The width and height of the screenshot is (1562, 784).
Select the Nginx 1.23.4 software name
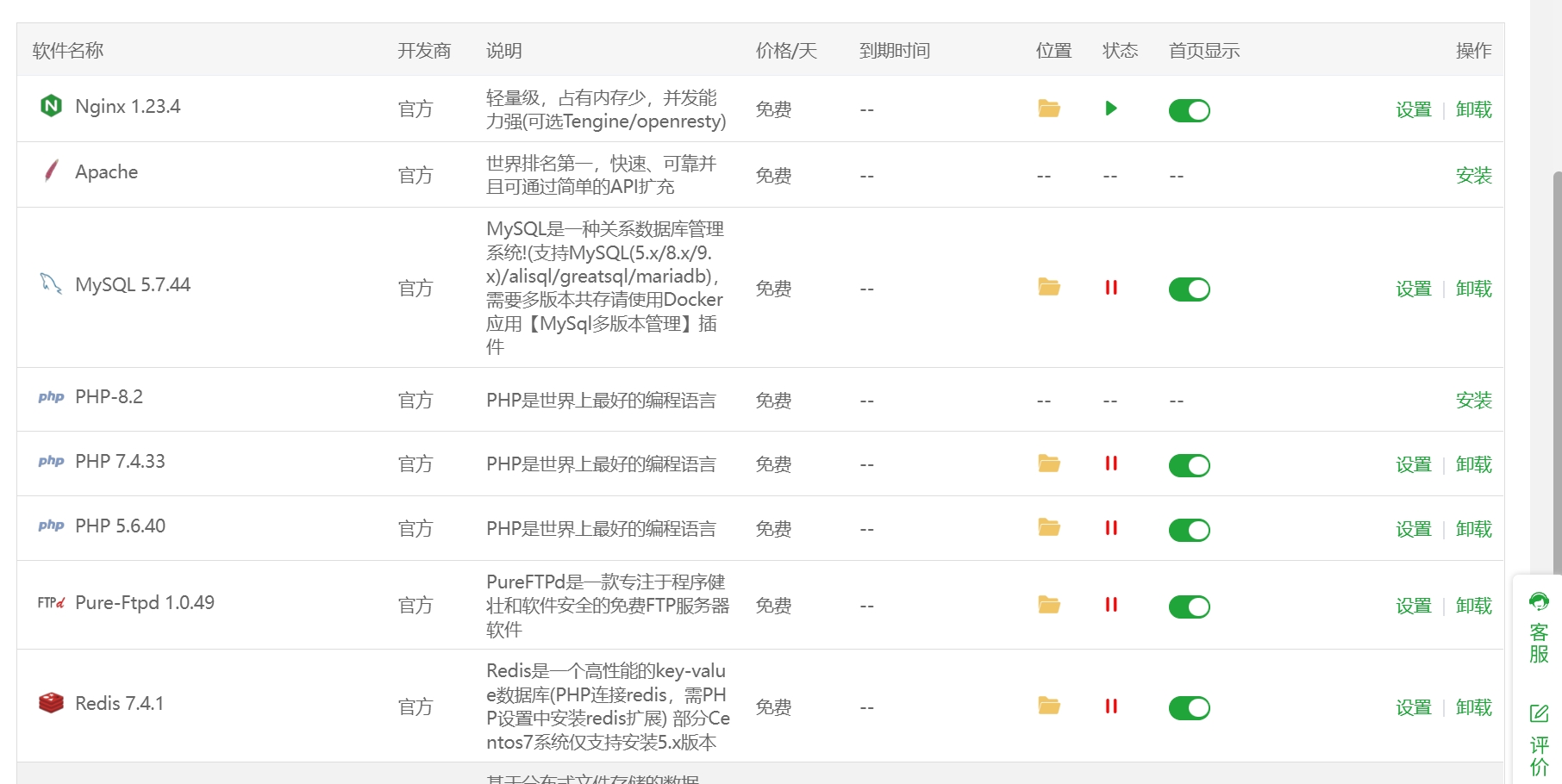click(x=128, y=107)
